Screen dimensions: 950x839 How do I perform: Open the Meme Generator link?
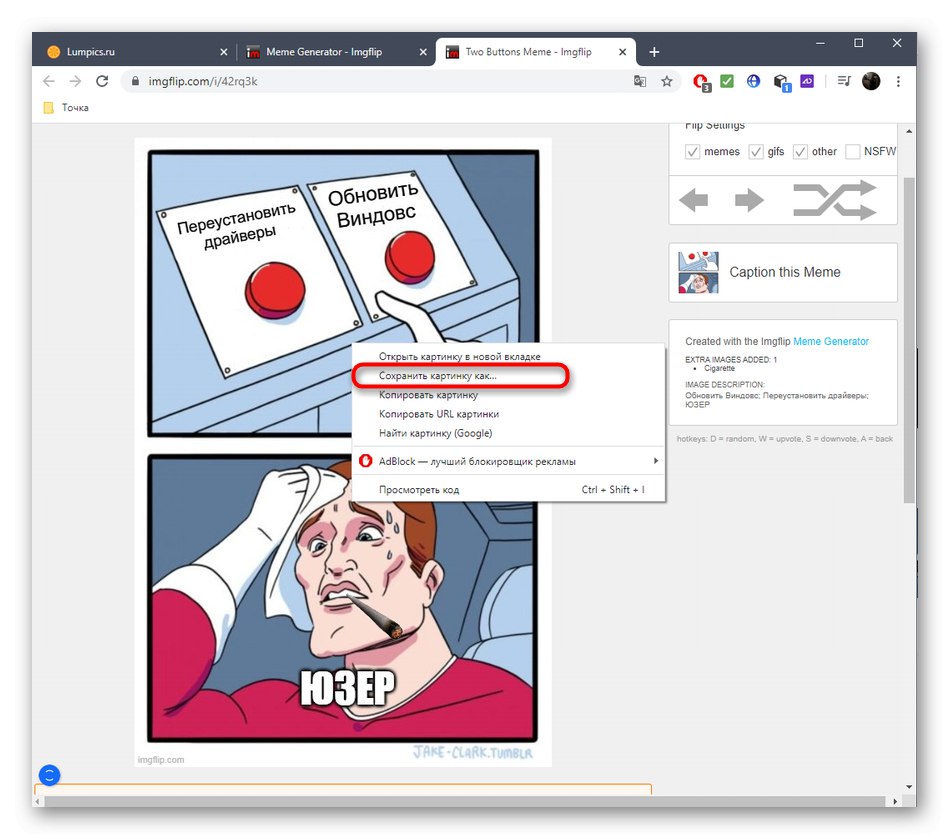[831, 342]
